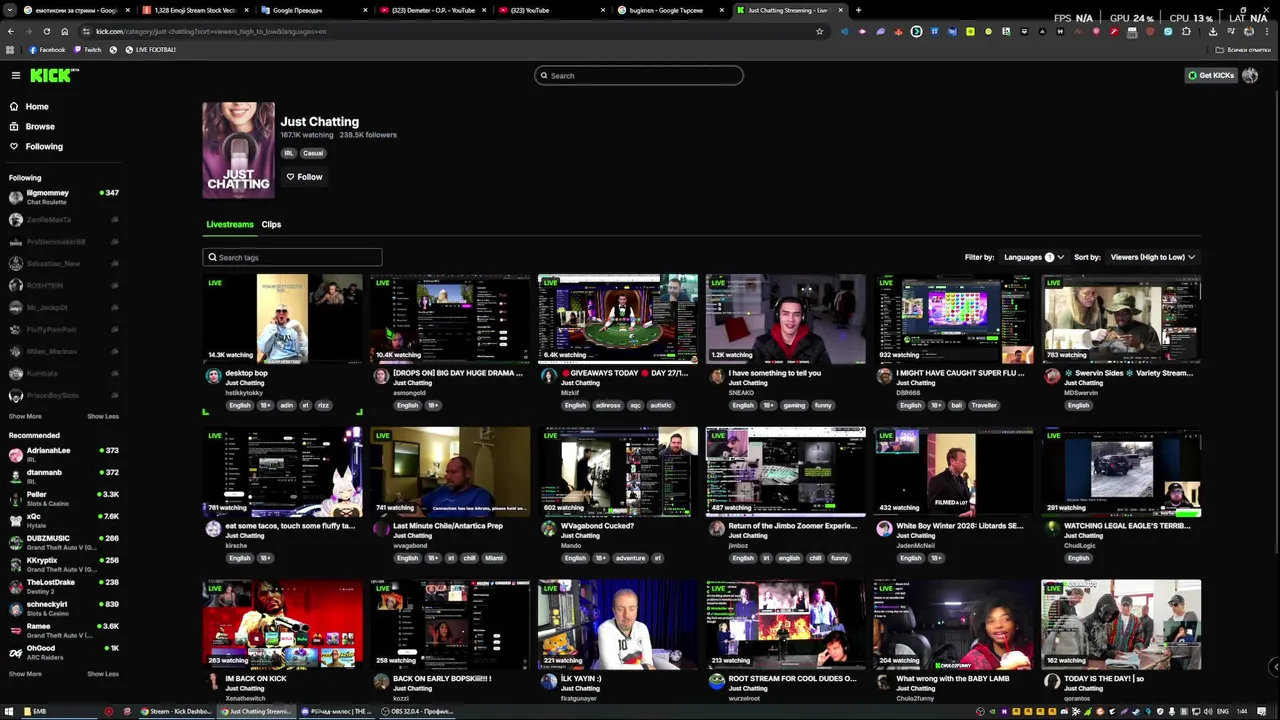The height and width of the screenshot is (720, 1280).
Task: Select the Casual category tag
Action: pos(313,153)
